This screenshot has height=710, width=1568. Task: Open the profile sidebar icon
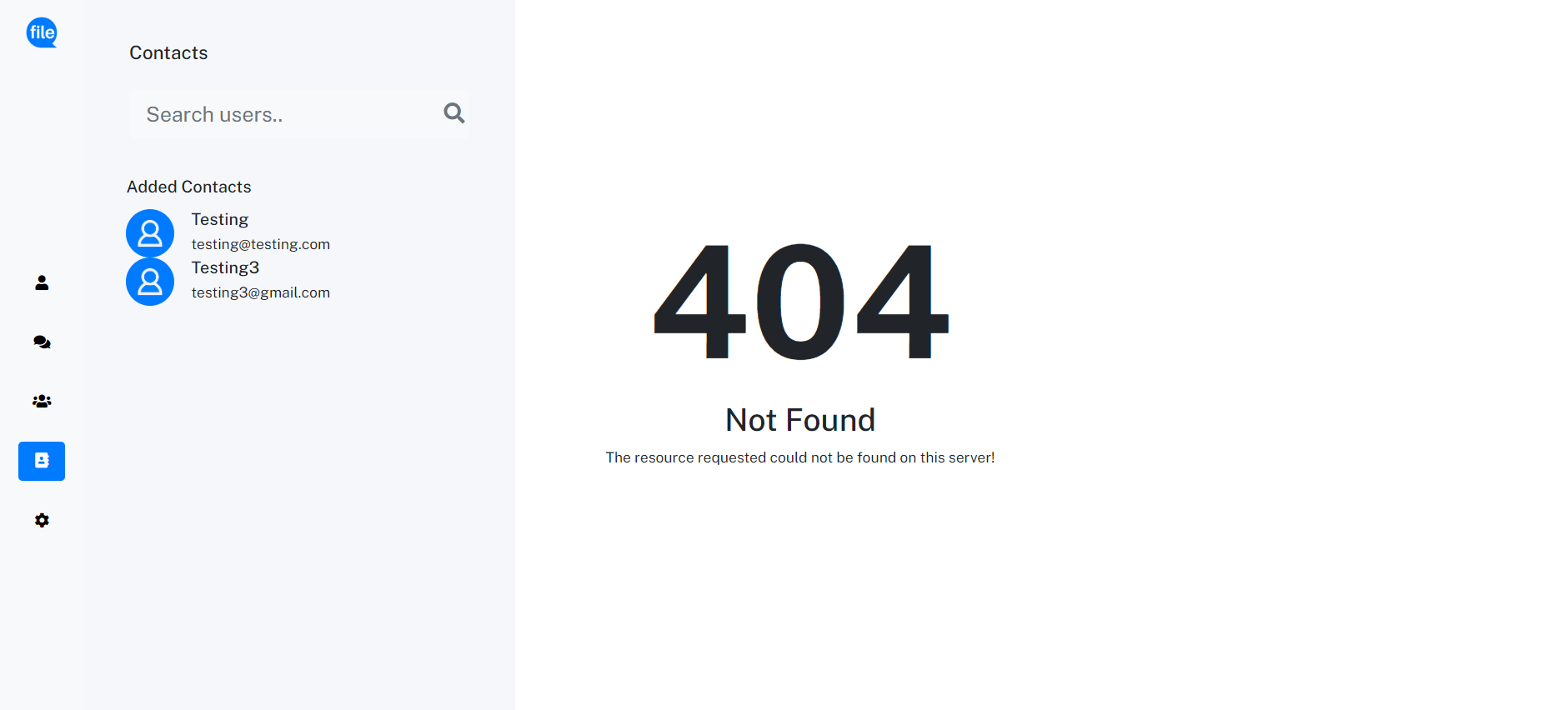point(42,283)
